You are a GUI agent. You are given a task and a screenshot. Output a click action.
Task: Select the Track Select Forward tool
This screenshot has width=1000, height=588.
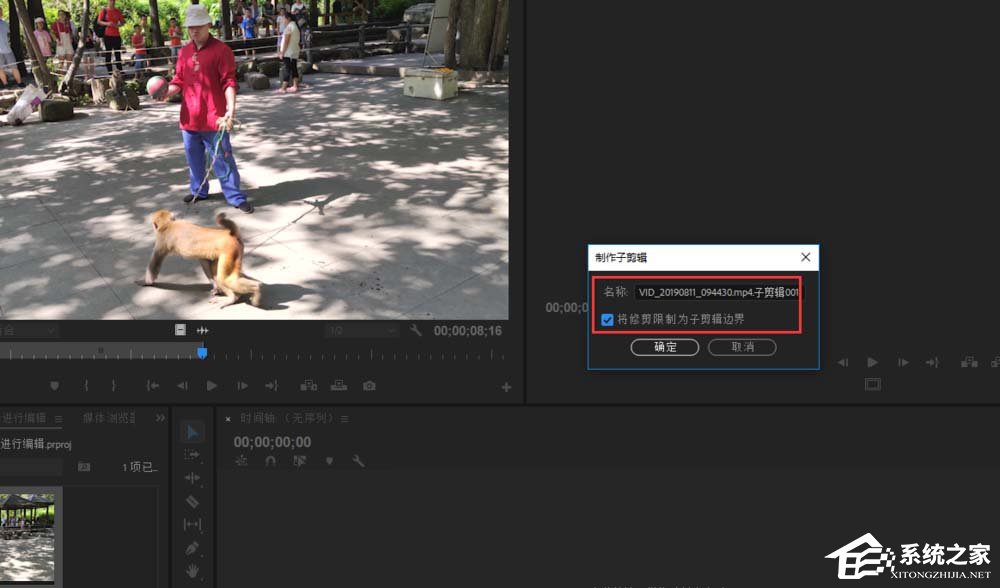(x=193, y=455)
